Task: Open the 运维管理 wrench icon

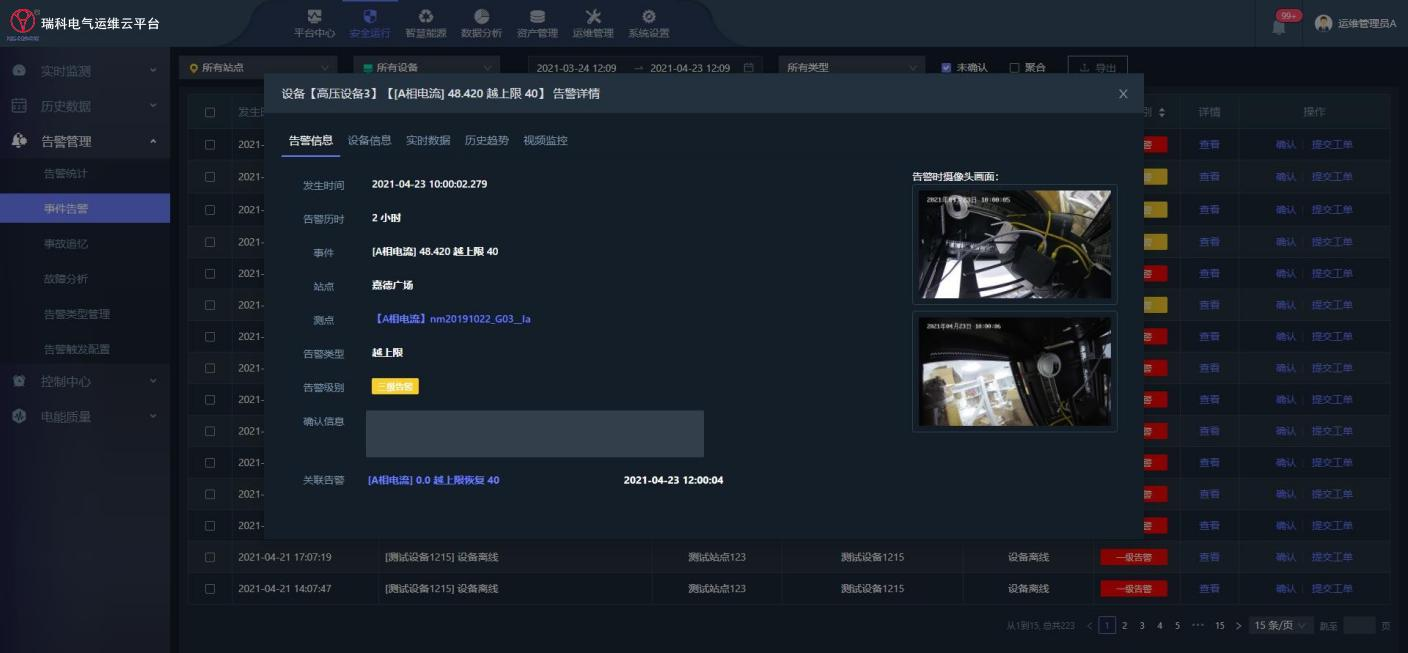Action: pyautogui.click(x=593, y=17)
